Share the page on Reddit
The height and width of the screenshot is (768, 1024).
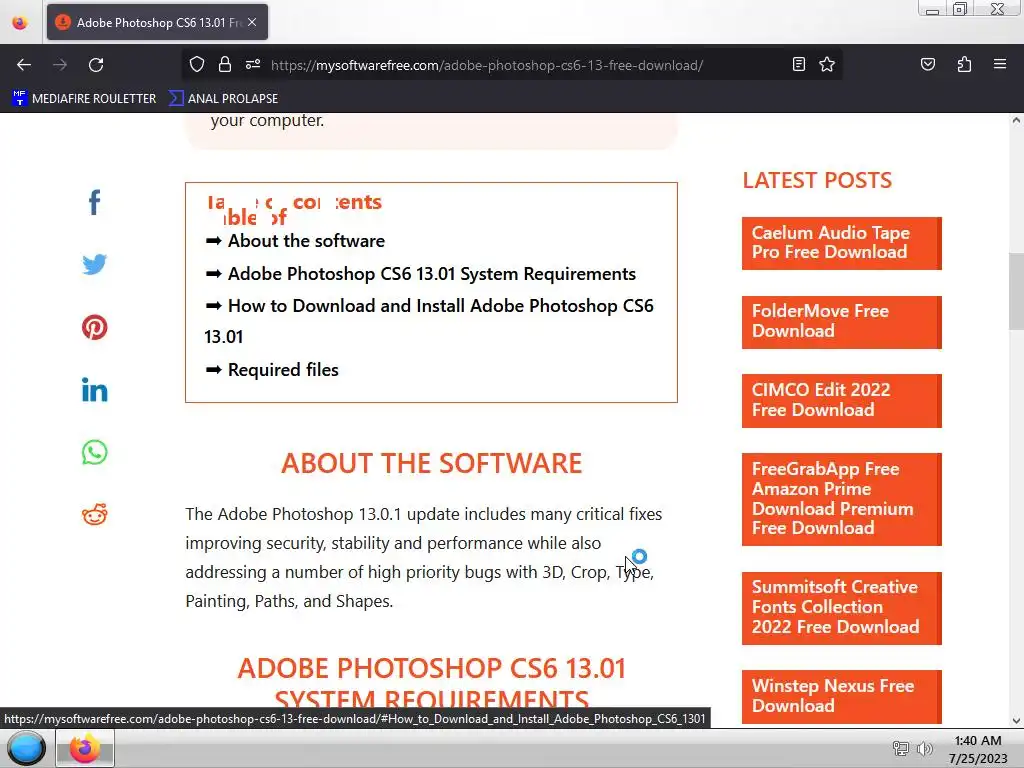coord(94,515)
